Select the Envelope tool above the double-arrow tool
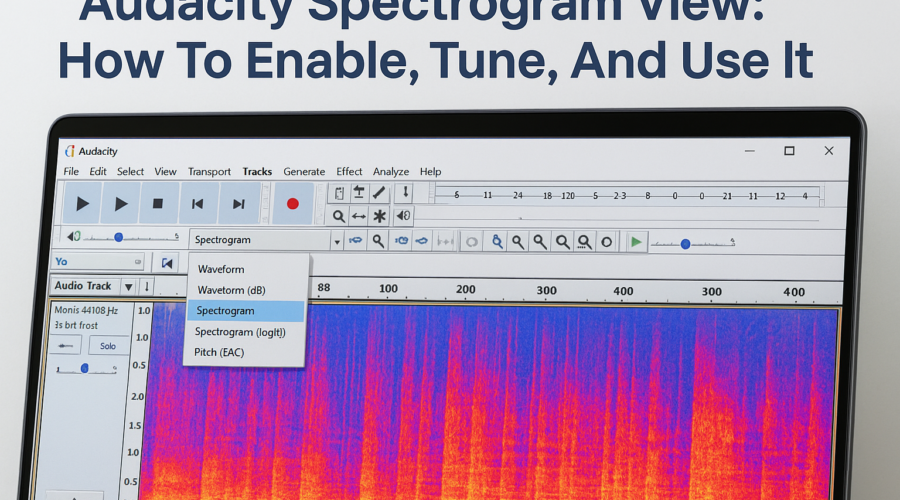900x500 pixels. click(x=359, y=193)
